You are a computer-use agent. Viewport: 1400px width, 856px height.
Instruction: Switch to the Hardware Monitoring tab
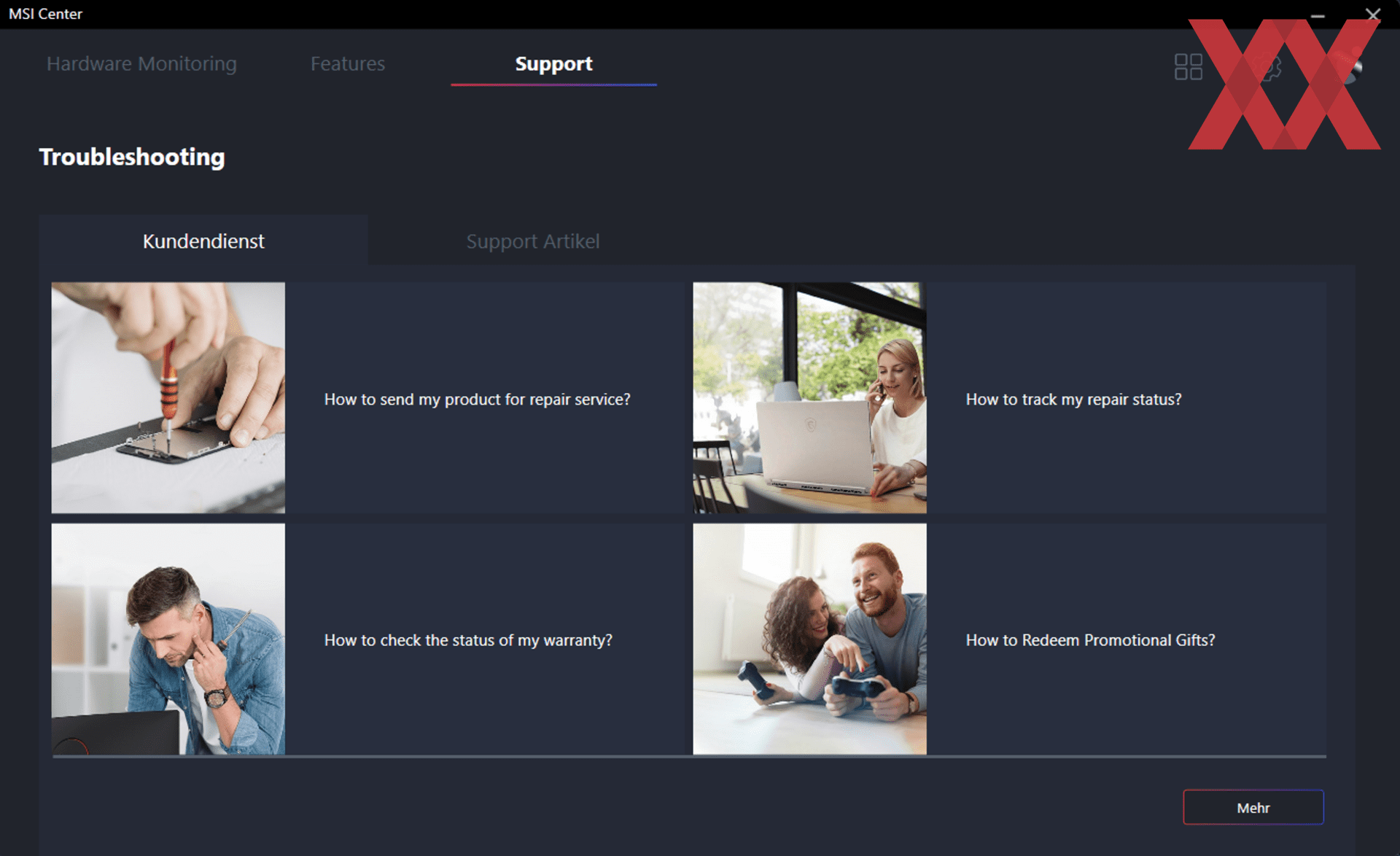click(x=141, y=63)
